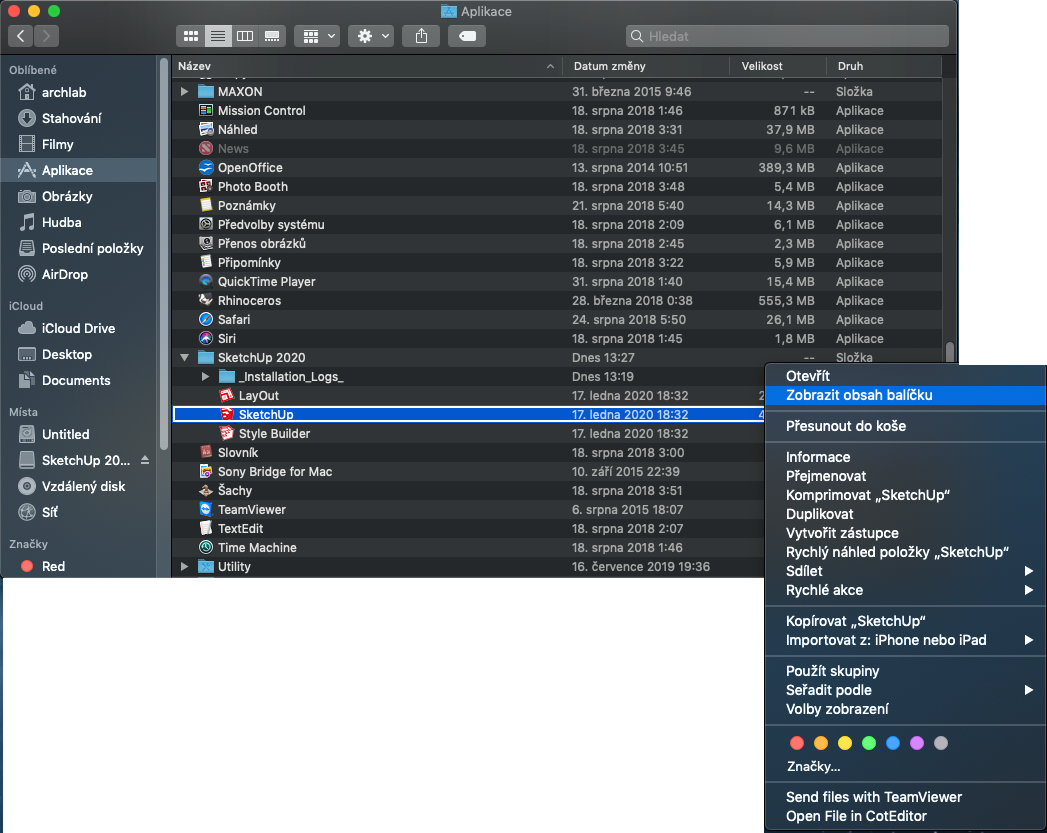Viewport: 1047px width, 833px height.
Task: Expand the MAXON folder
Action: pyautogui.click(x=184, y=91)
